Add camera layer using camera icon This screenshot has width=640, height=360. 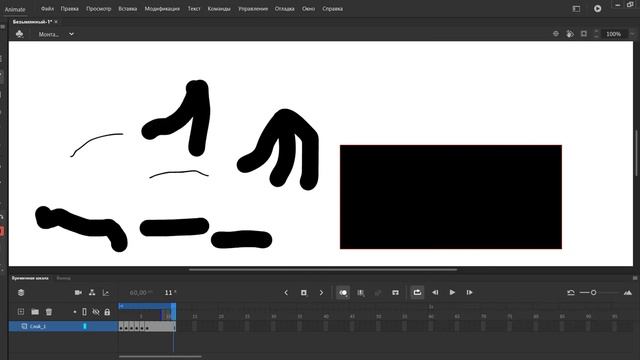click(78, 293)
